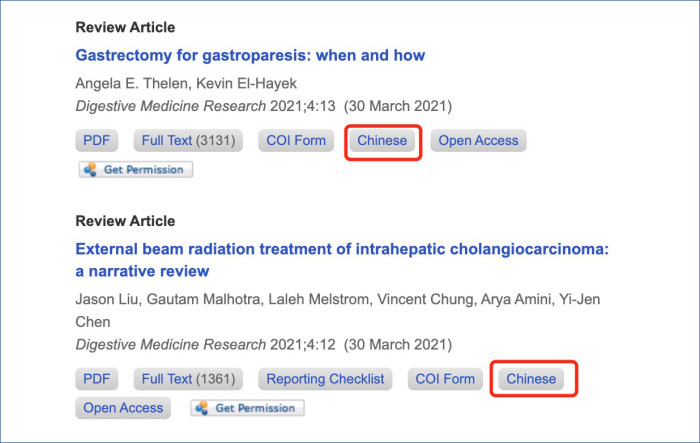This screenshot has height=443, width=700.
Task: Click Get Permission for cholangiocarcinoma review
Action: (248, 408)
